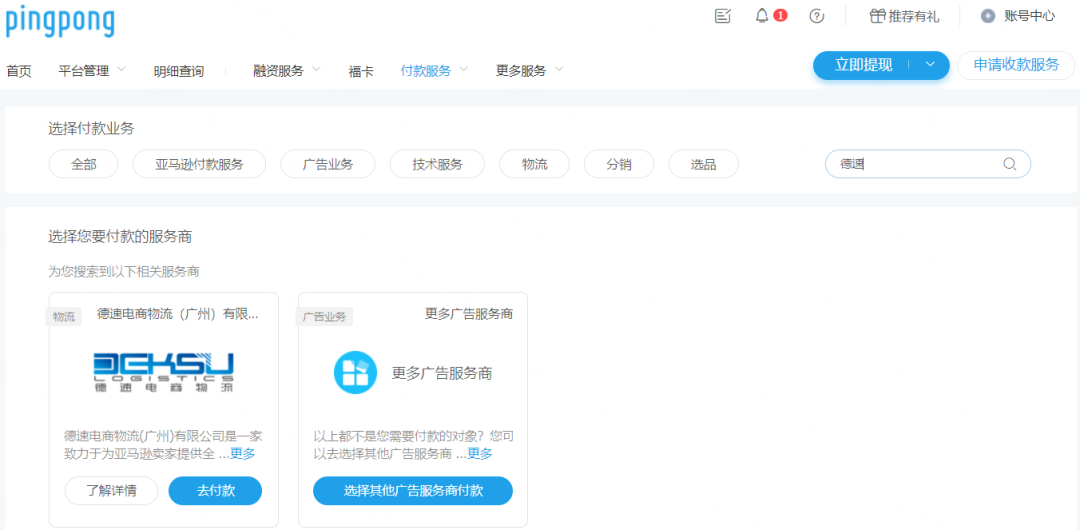Screen dimensions: 1080x530
Task: Expand the 融资服务 dropdown menu
Action: (x=287, y=70)
